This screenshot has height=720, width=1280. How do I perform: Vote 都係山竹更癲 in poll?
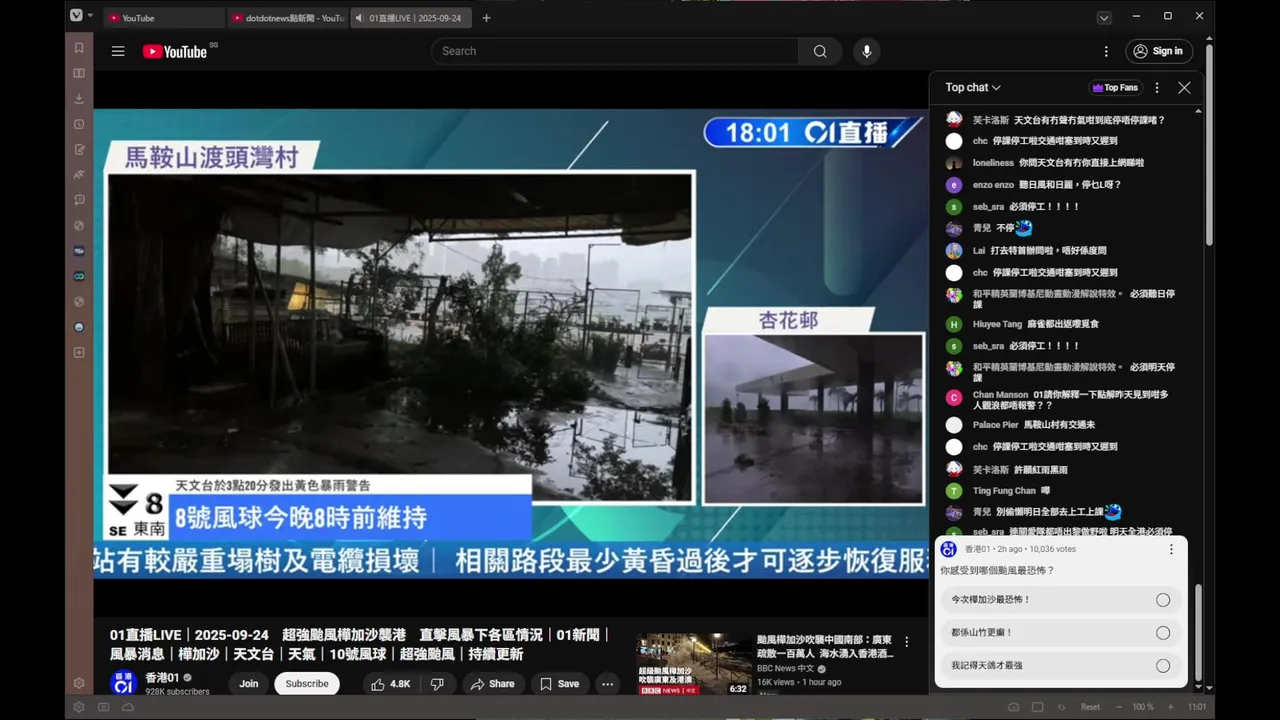point(1061,633)
